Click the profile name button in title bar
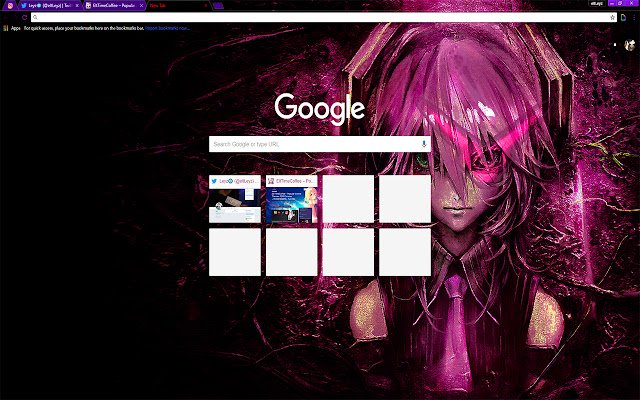Viewport: 640px width, 400px height. tap(597, 3)
